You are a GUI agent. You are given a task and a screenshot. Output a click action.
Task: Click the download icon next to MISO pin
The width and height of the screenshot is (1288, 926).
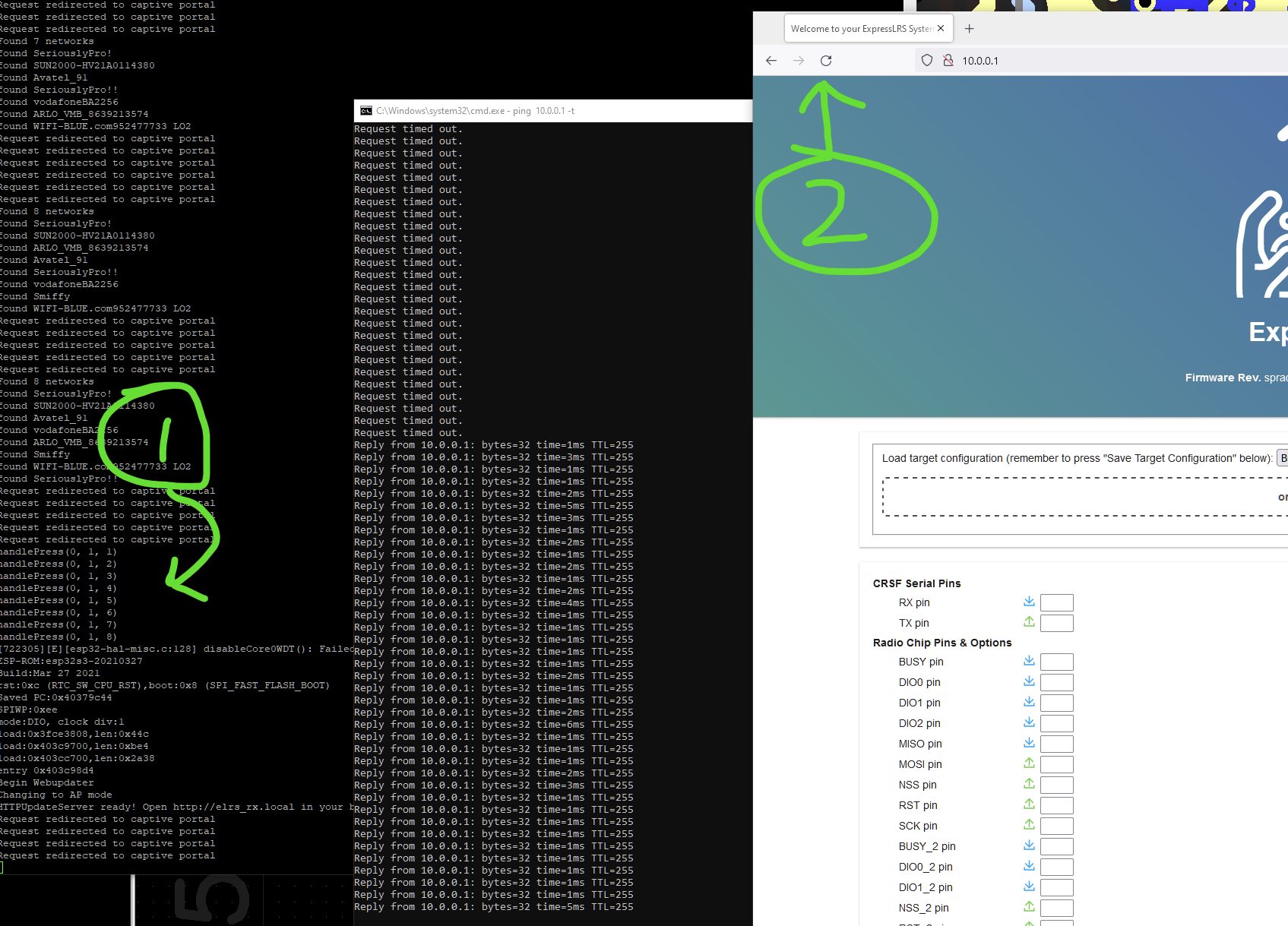(x=1029, y=744)
